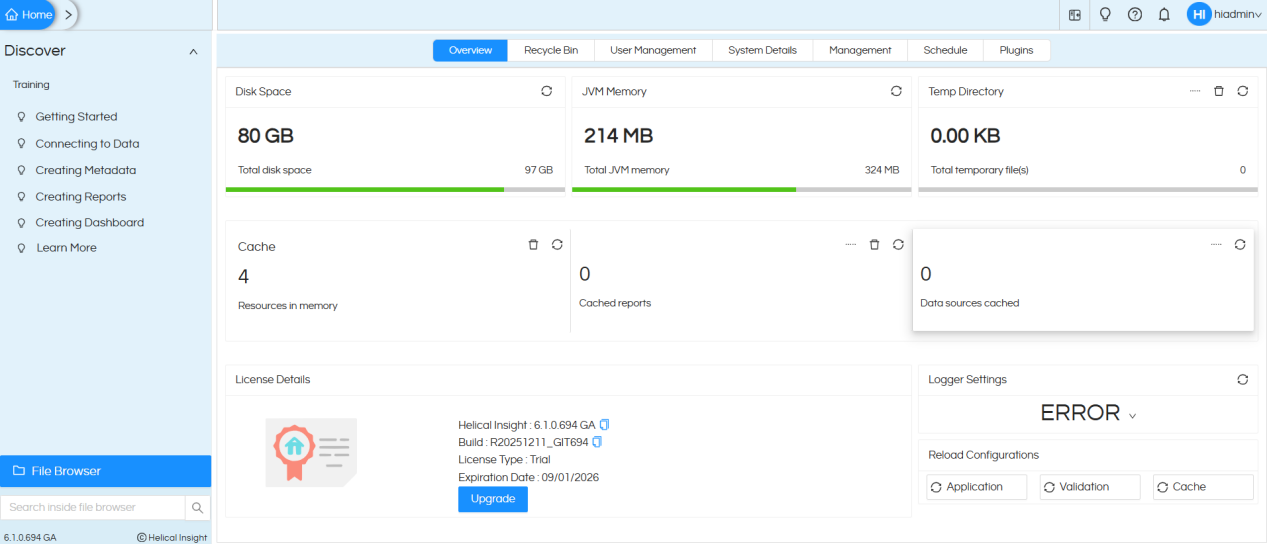This screenshot has height=544, width=1267.
Task: Copy the Build number to clipboard
Action: (597, 442)
